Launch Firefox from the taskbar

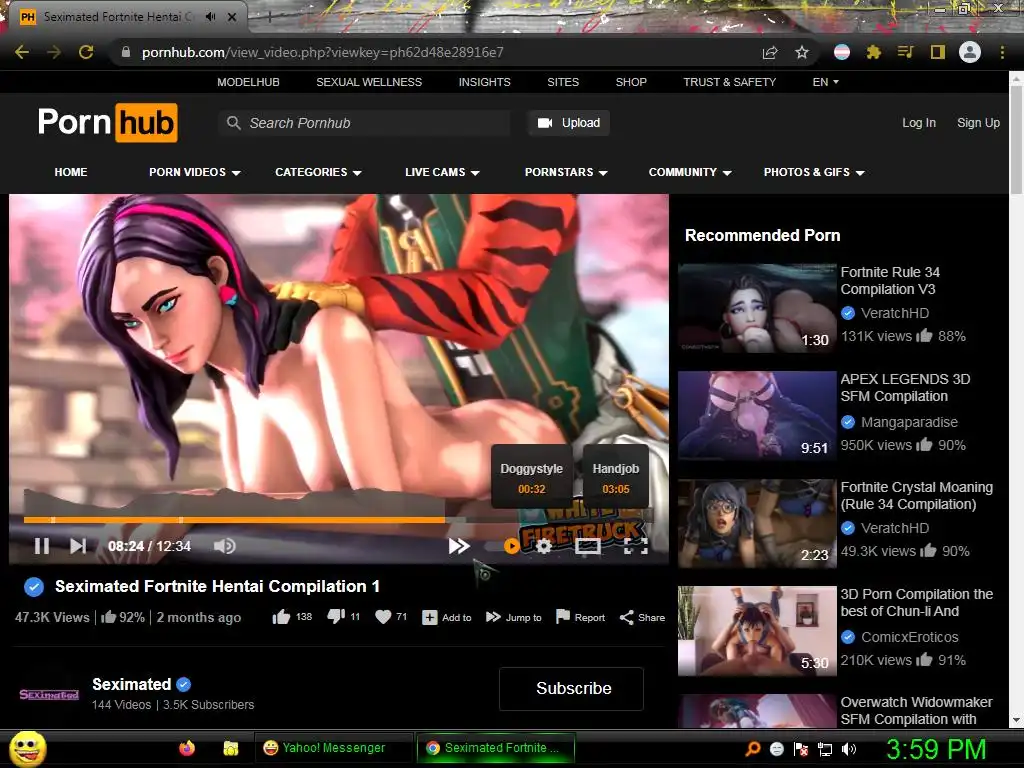tap(187, 748)
